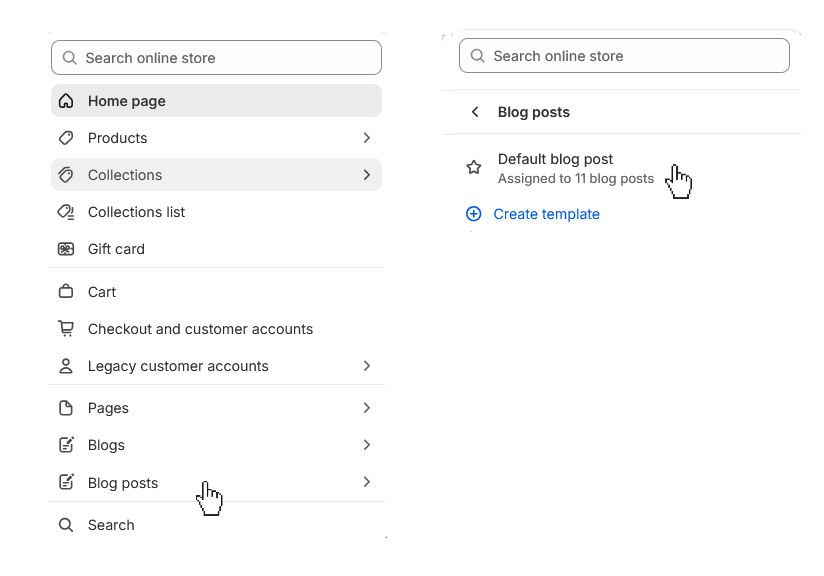Click the star icon beside Default blog post
Image resolution: width=824 pixels, height=576 pixels.
(474, 167)
